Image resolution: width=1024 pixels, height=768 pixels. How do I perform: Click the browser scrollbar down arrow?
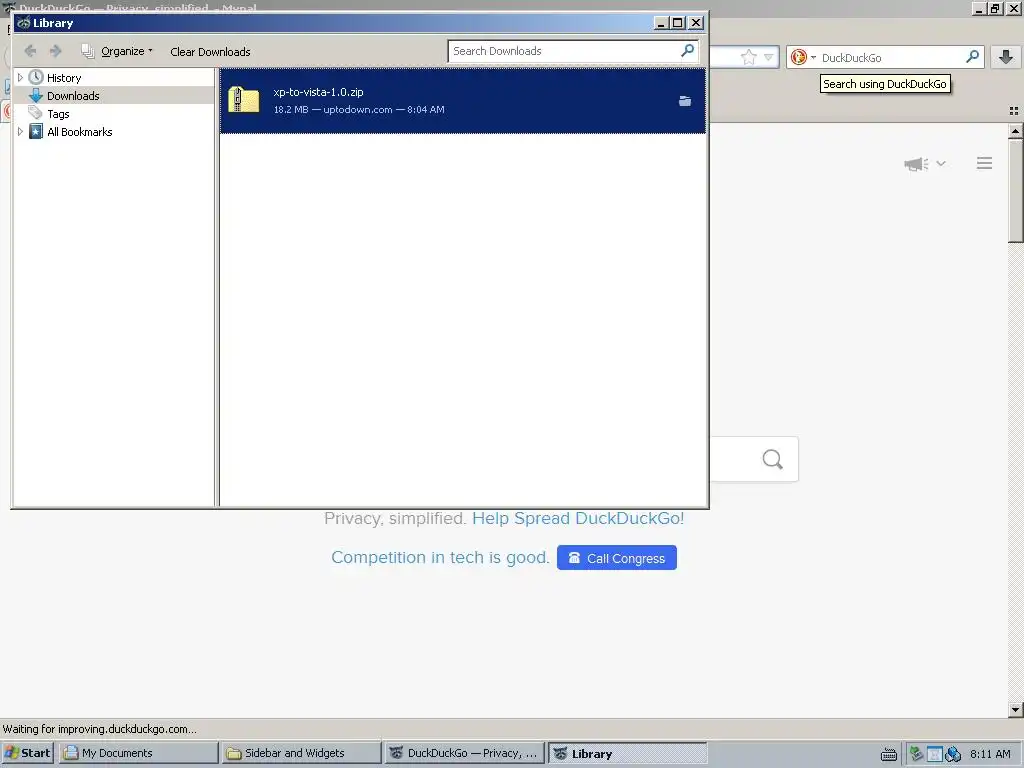click(1015, 709)
